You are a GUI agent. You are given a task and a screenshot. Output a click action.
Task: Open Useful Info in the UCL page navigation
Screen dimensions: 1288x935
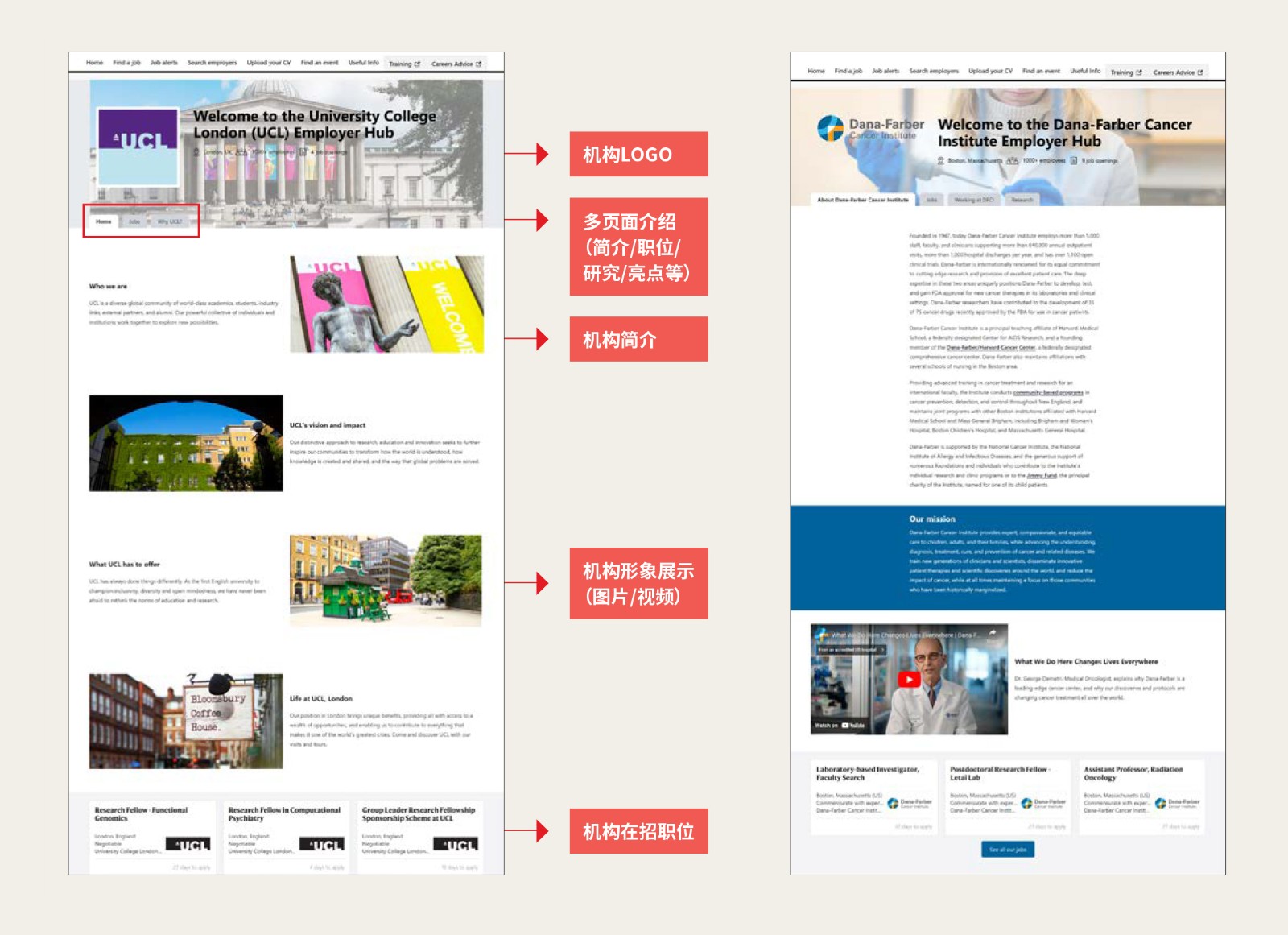pos(363,63)
